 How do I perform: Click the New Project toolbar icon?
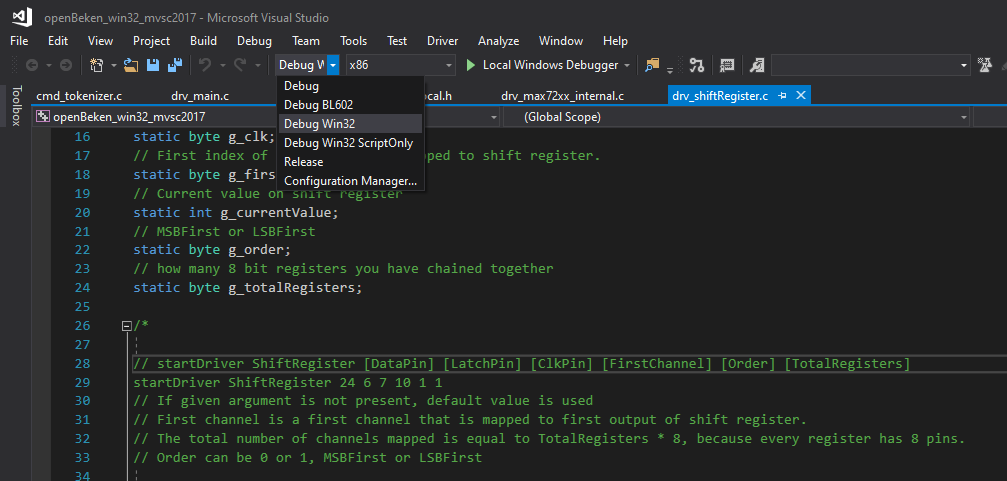[97, 65]
